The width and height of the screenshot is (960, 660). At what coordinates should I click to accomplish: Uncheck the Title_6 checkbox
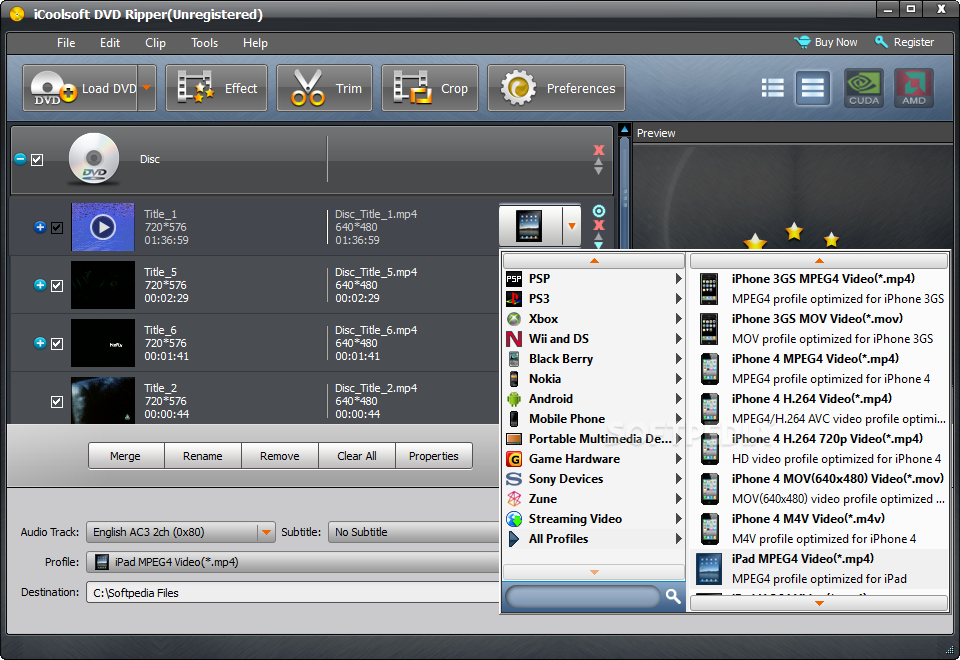57,343
